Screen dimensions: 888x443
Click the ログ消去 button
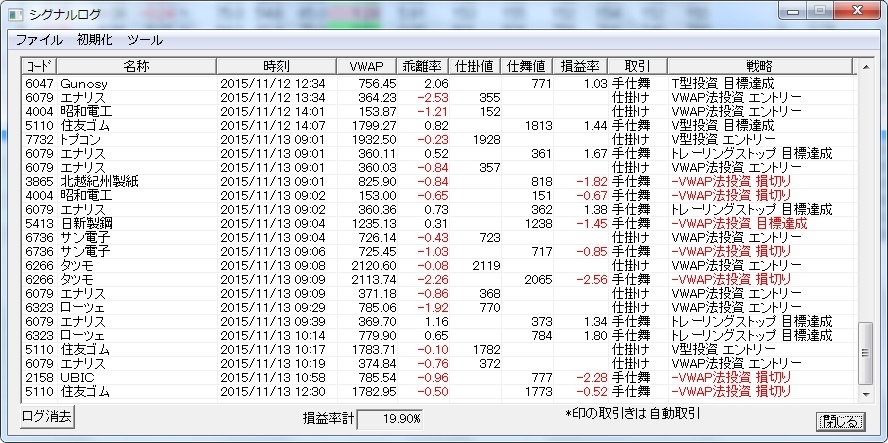click(x=47, y=417)
